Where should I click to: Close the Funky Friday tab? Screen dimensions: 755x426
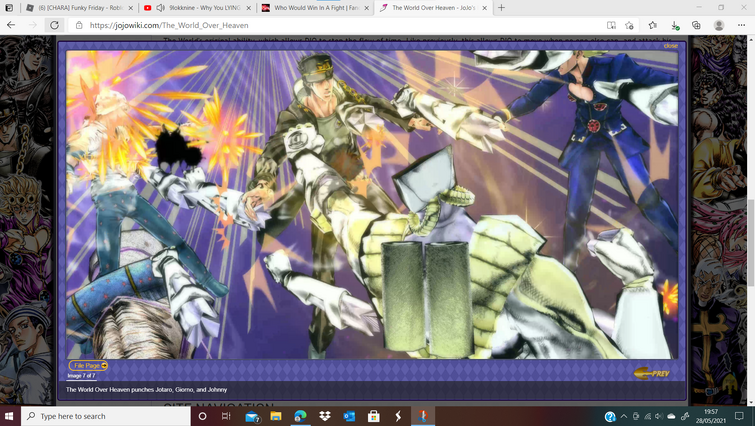tap(130, 8)
